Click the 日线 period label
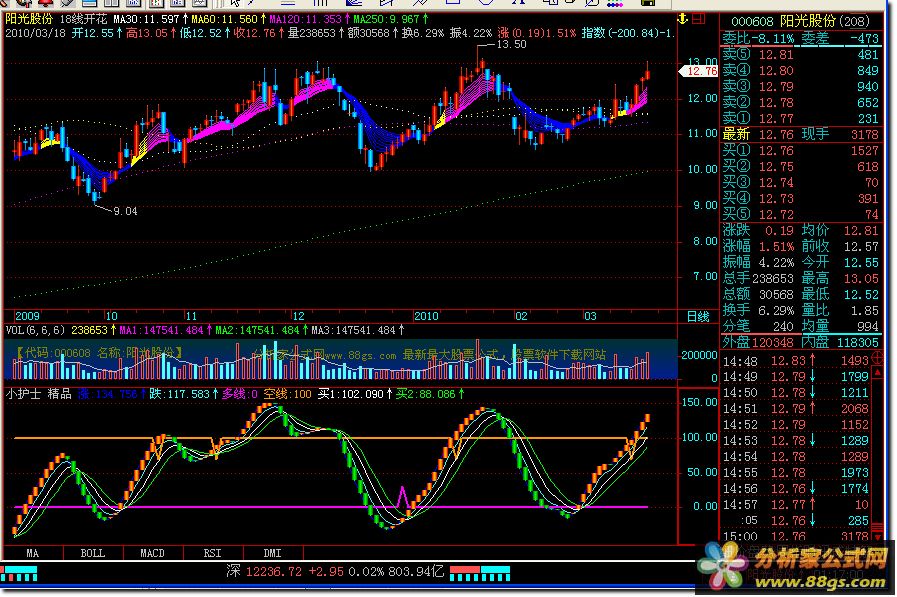This screenshot has width=897, height=597. click(x=697, y=316)
